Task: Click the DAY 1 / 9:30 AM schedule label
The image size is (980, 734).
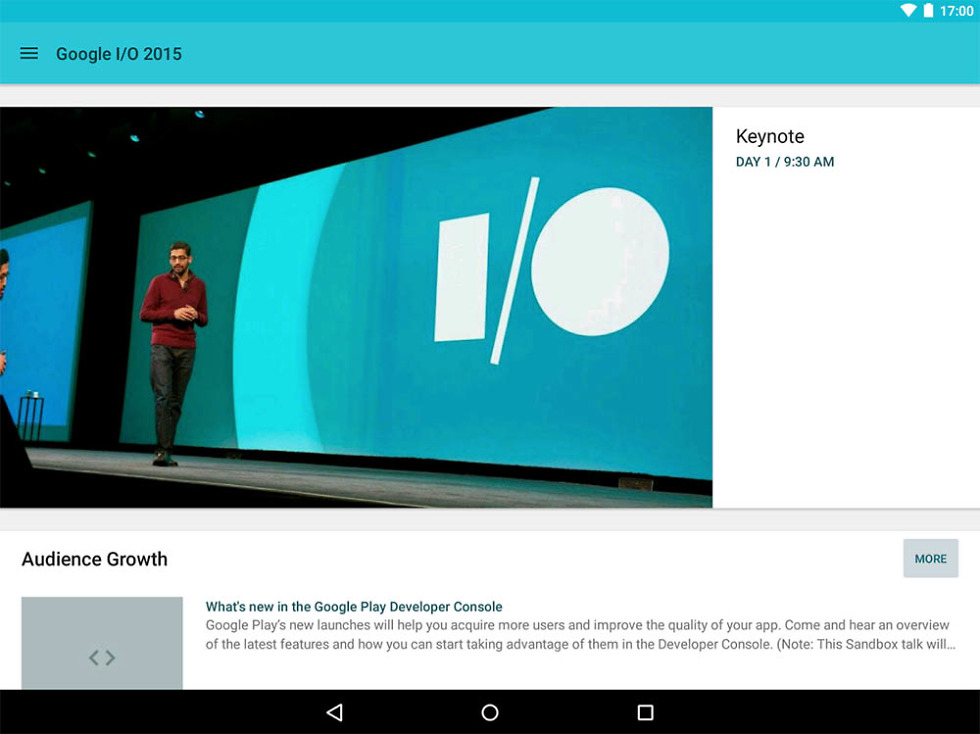Action: (x=785, y=162)
